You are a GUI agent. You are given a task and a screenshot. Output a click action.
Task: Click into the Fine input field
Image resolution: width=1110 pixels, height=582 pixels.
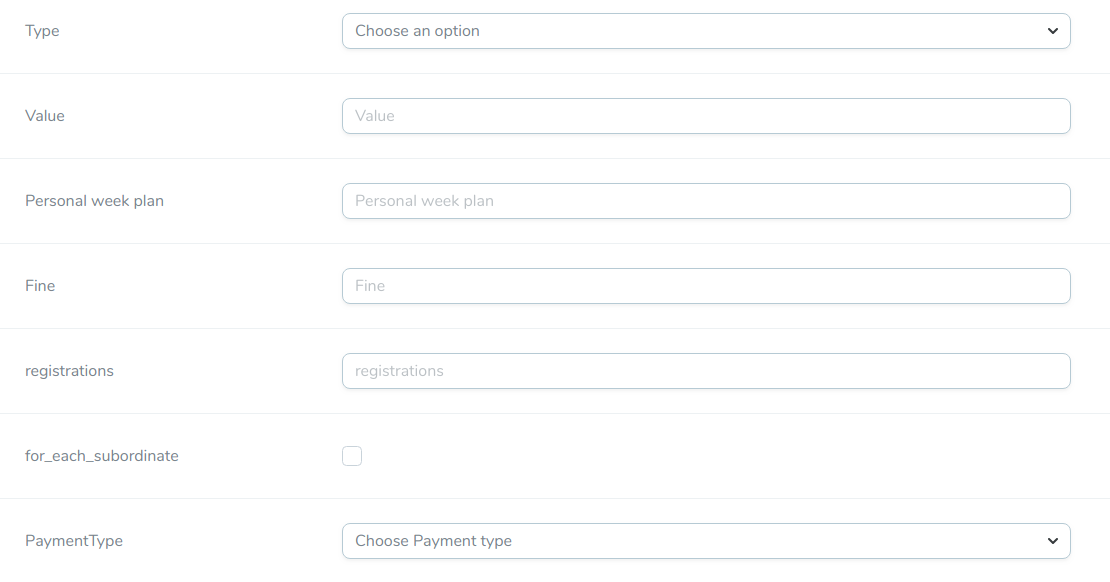tap(705, 286)
